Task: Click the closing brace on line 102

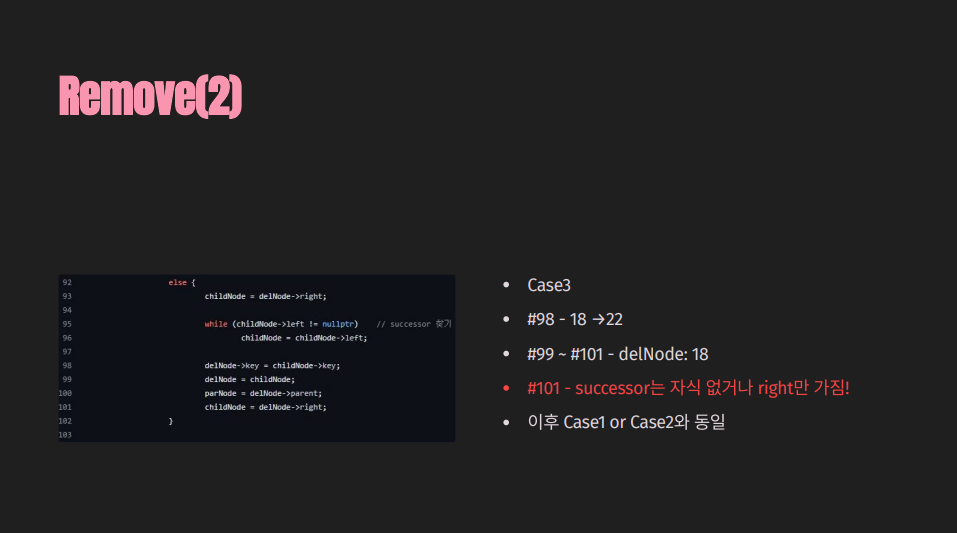Action: pos(171,421)
